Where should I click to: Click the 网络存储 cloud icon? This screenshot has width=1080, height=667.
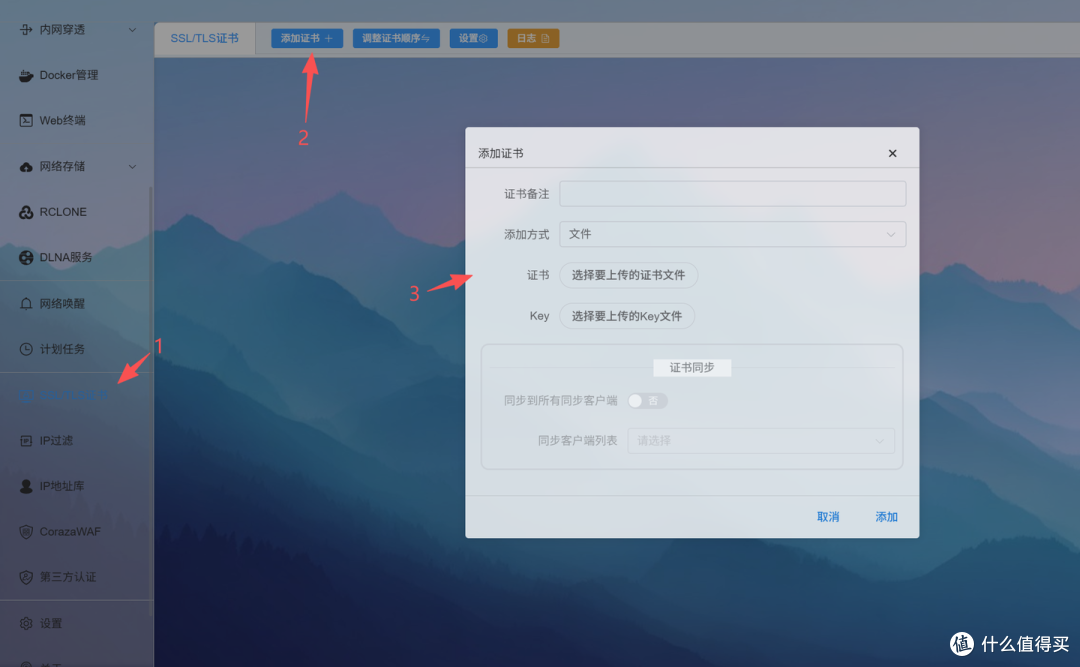coord(26,167)
